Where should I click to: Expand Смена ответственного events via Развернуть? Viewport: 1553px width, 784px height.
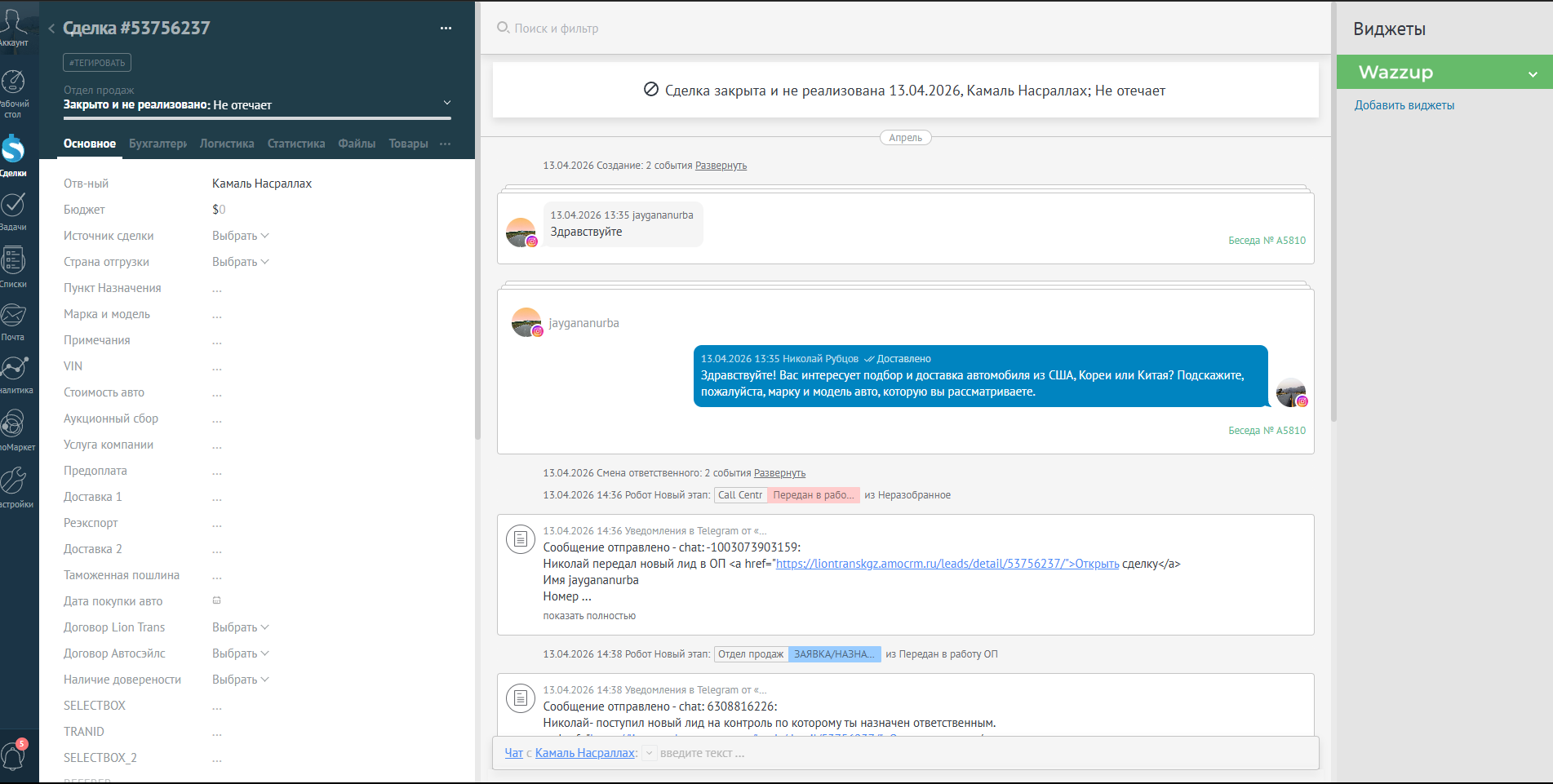click(x=779, y=473)
